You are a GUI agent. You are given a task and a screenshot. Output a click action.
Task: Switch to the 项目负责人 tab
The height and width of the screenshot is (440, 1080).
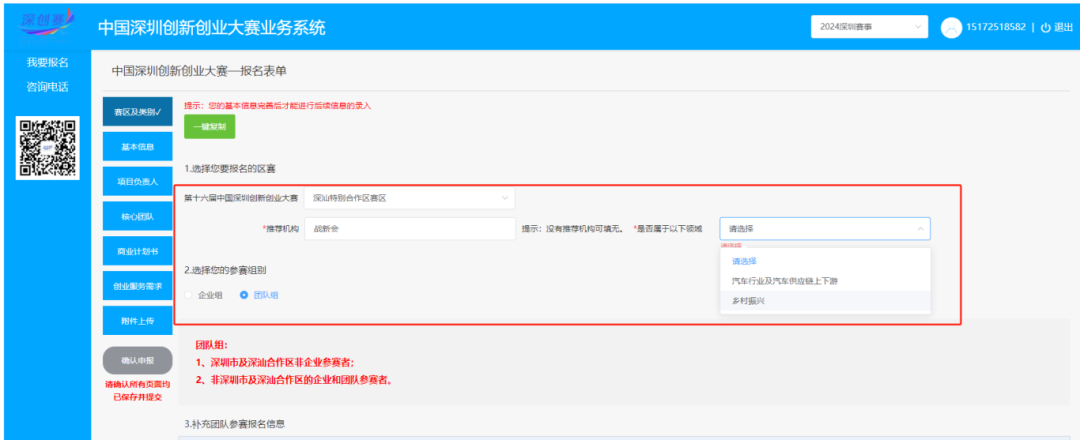point(137,182)
